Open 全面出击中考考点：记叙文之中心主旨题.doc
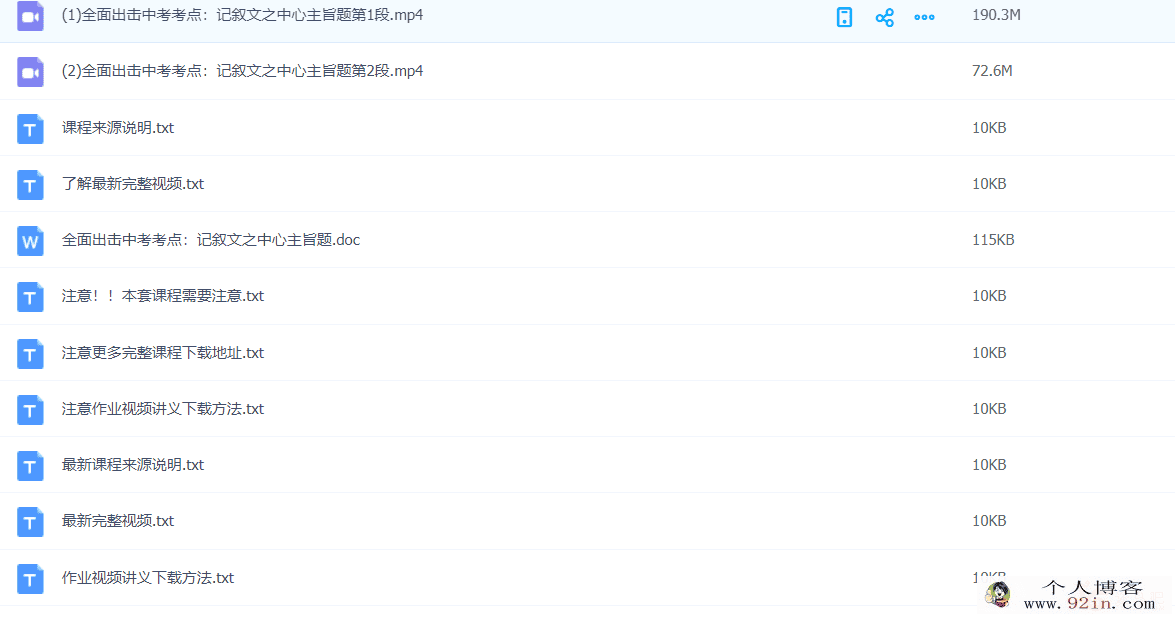The width and height of the screenshot is (1175, 617). 211,240
